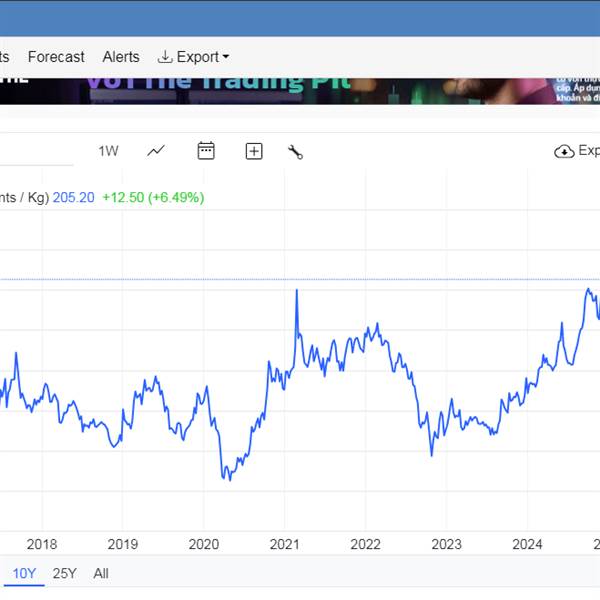Viewport: 600px width, 600px height.
Task: Click the cloud download export icon
Action: click(564, 151)
